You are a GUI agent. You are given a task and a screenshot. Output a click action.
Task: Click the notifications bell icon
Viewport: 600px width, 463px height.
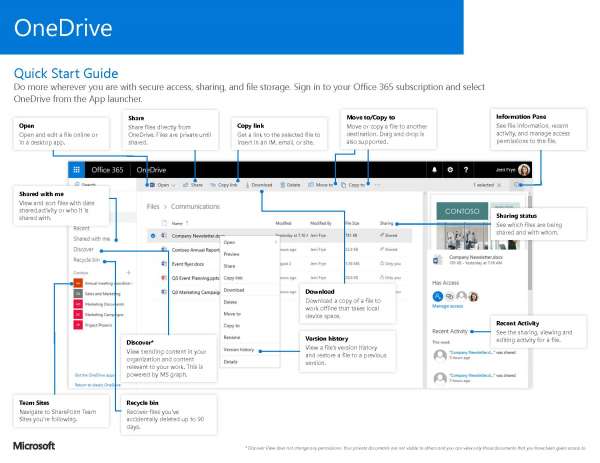click(436, 171)
